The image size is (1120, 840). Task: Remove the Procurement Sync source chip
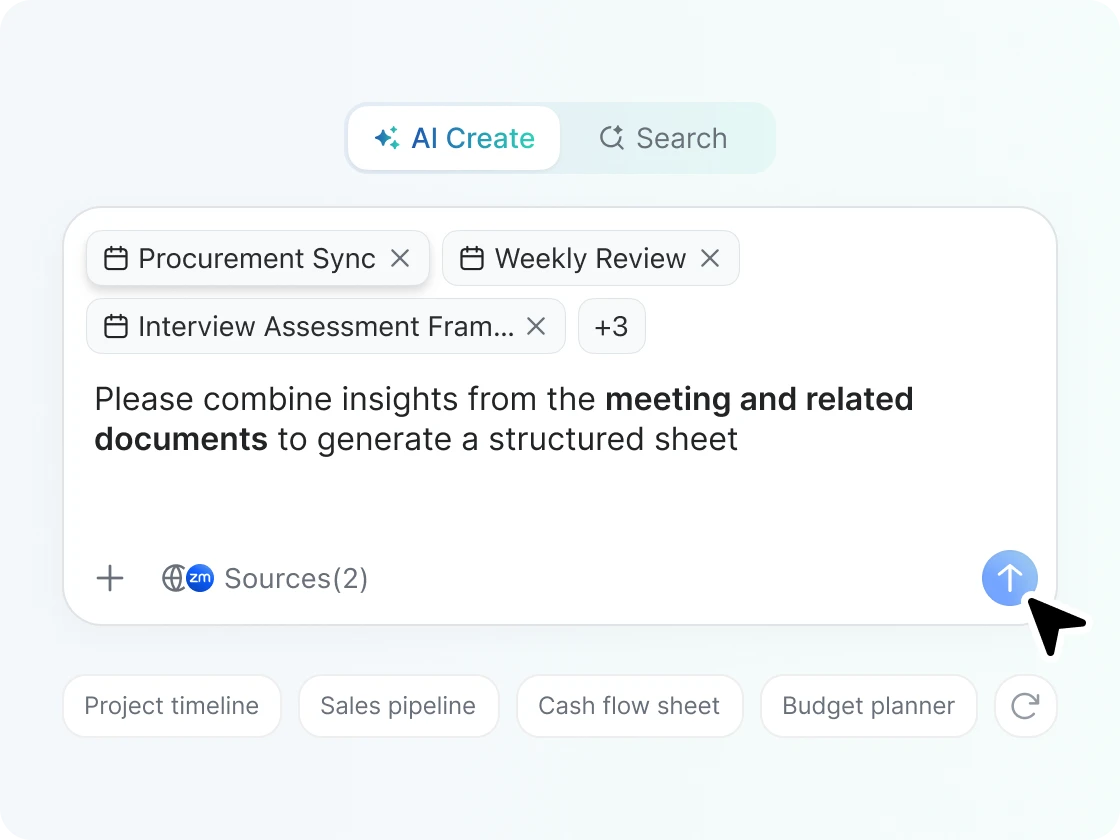point(400,258)
